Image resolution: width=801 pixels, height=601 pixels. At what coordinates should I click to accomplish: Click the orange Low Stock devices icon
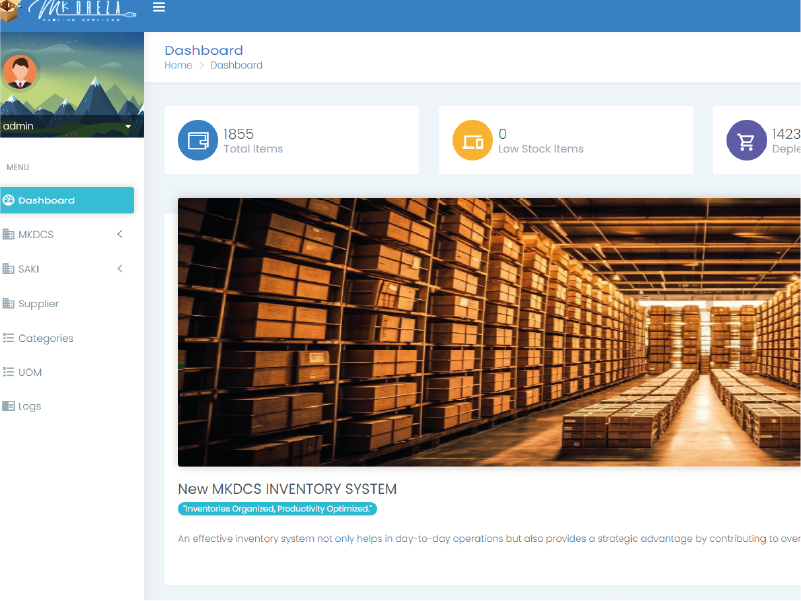[x=473, y=140]
